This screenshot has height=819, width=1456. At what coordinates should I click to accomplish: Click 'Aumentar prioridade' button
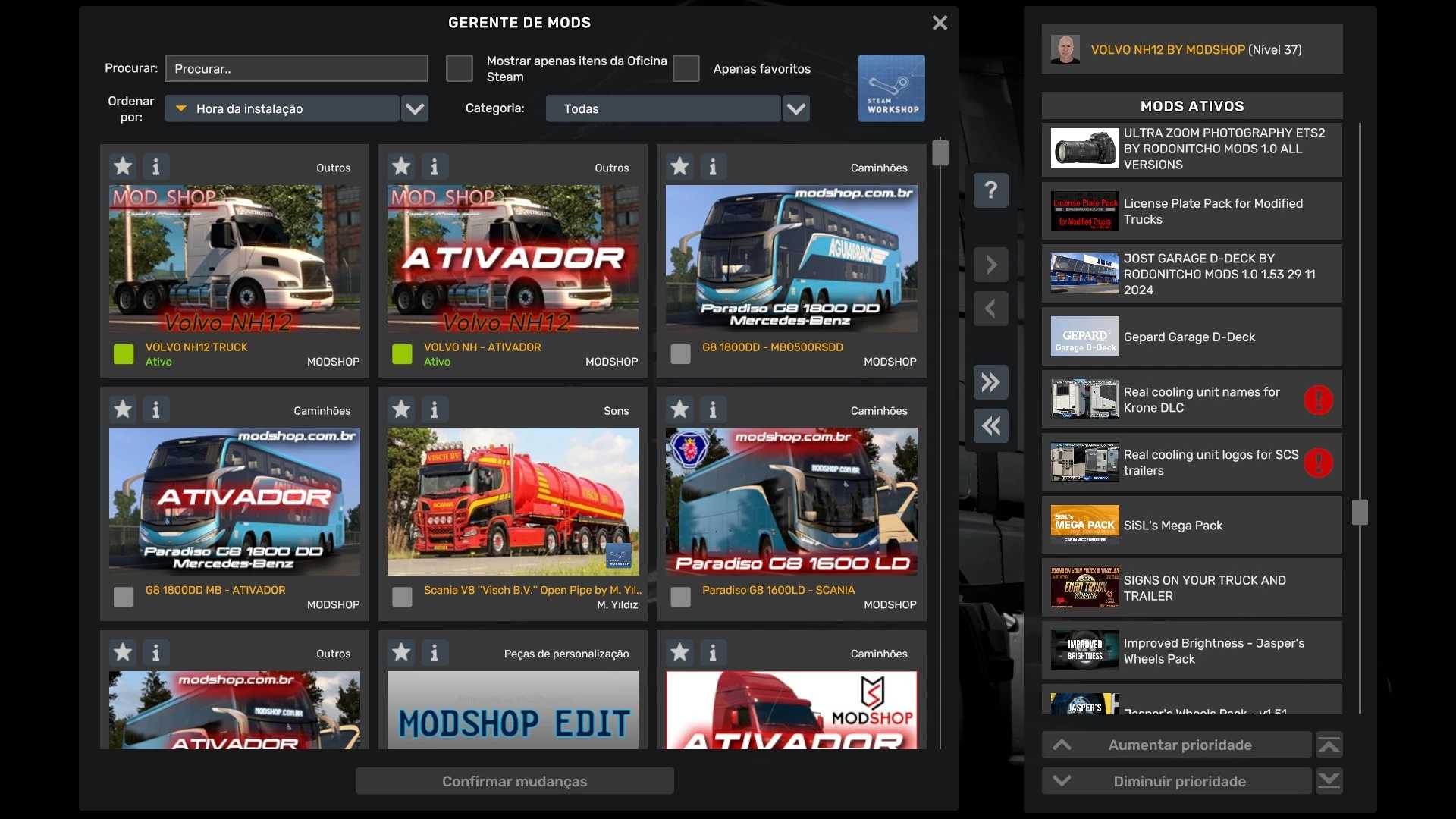coord(1176,745)
